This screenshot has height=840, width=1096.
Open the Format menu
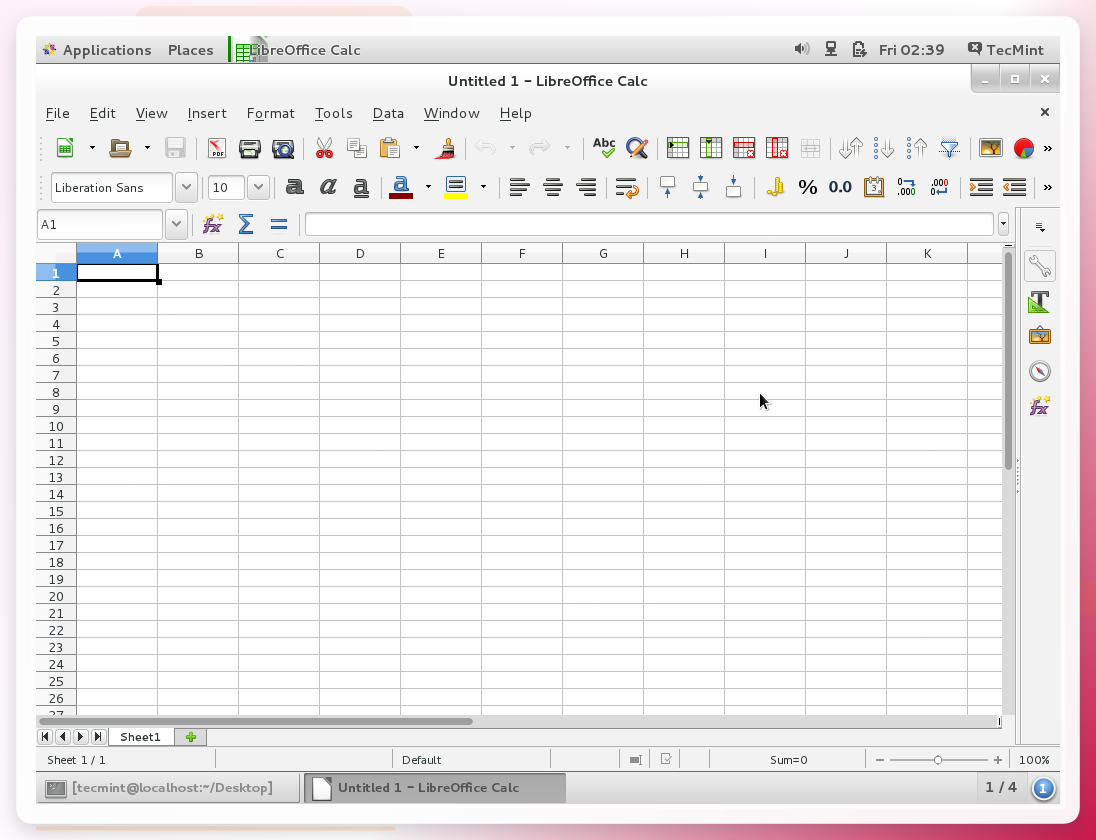coord(271,113)
